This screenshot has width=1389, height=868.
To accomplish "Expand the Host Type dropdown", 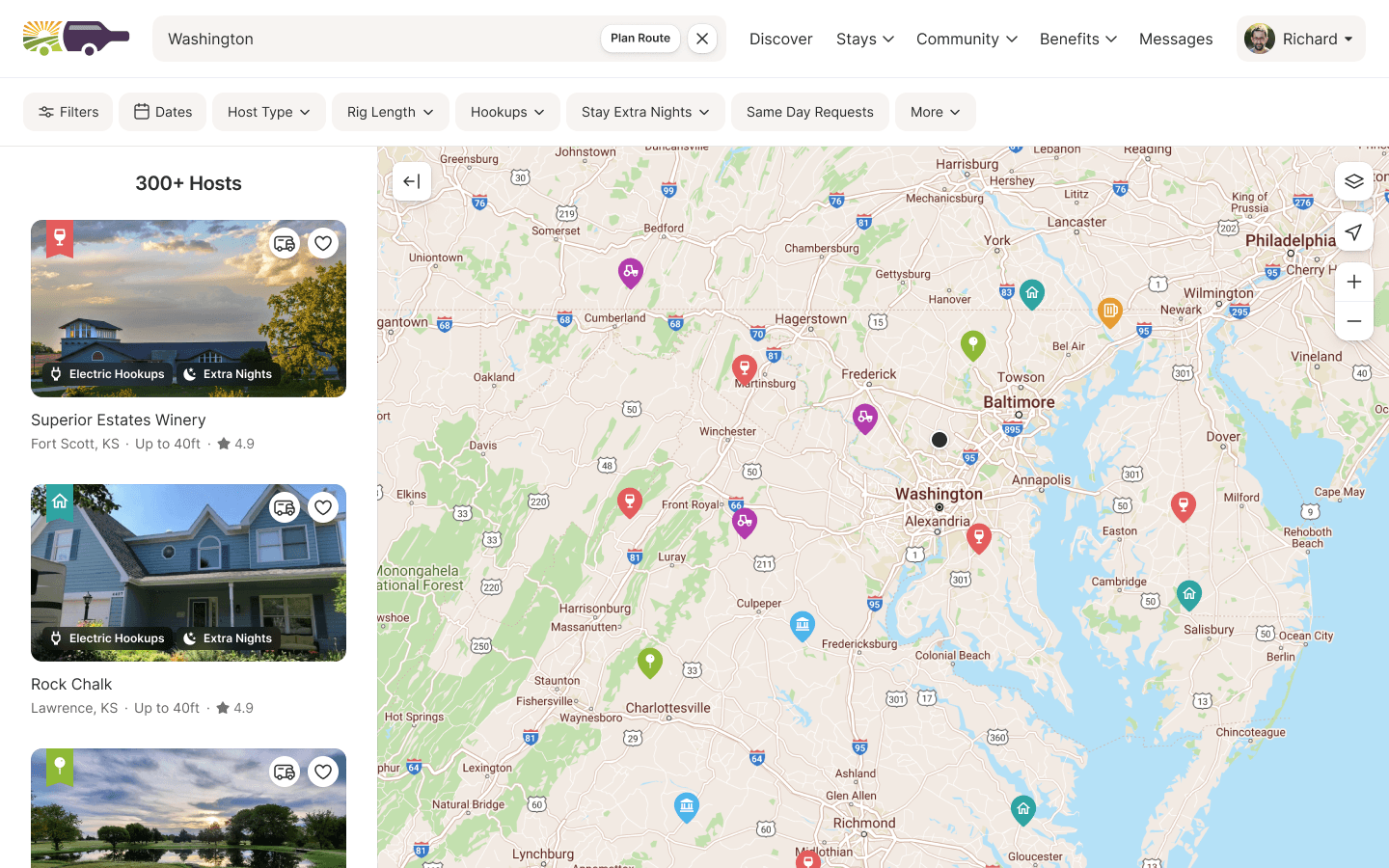I will point(268,112).
